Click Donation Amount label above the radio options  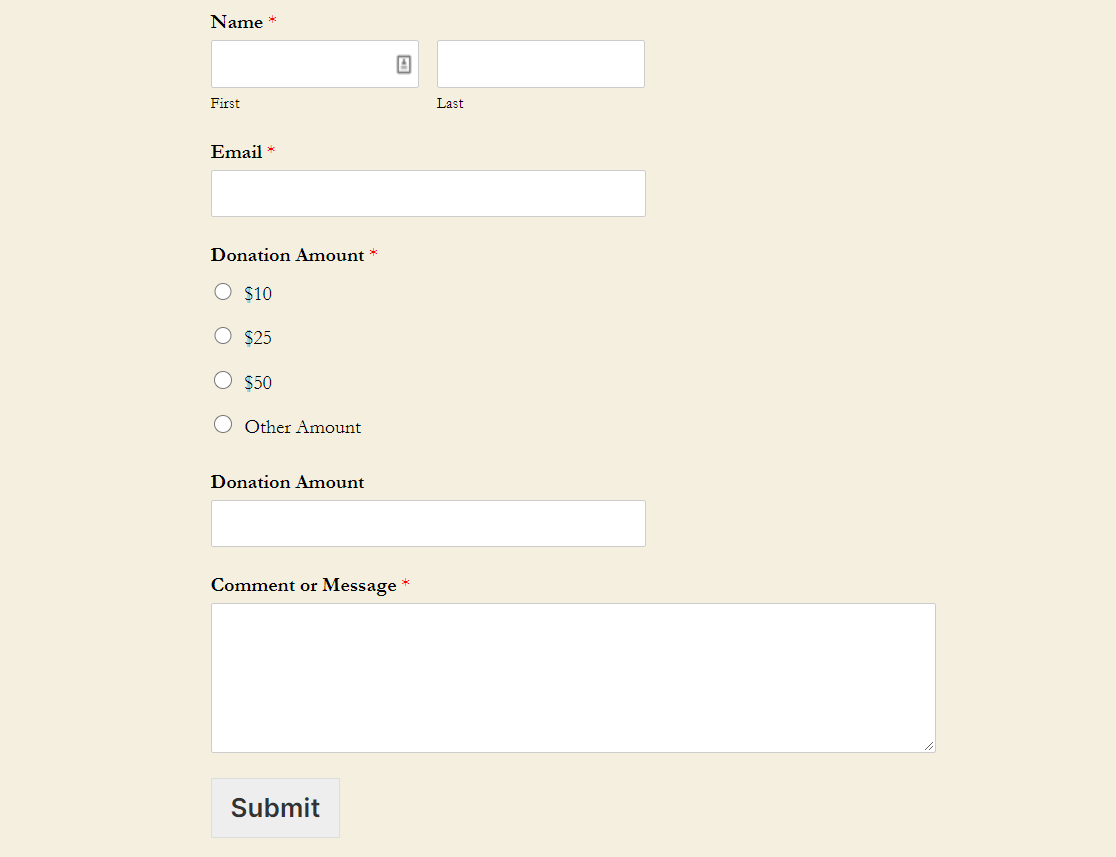(287, 255)
